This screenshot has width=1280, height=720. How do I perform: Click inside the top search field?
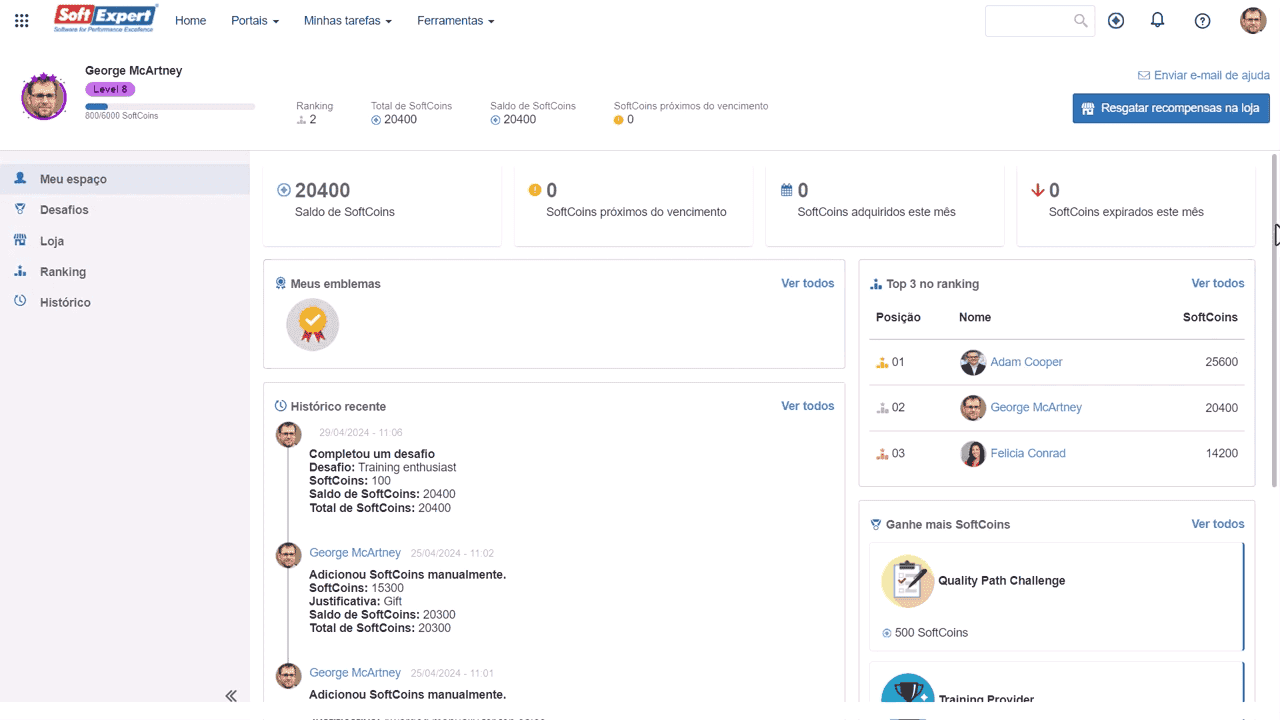[1030, 21]
